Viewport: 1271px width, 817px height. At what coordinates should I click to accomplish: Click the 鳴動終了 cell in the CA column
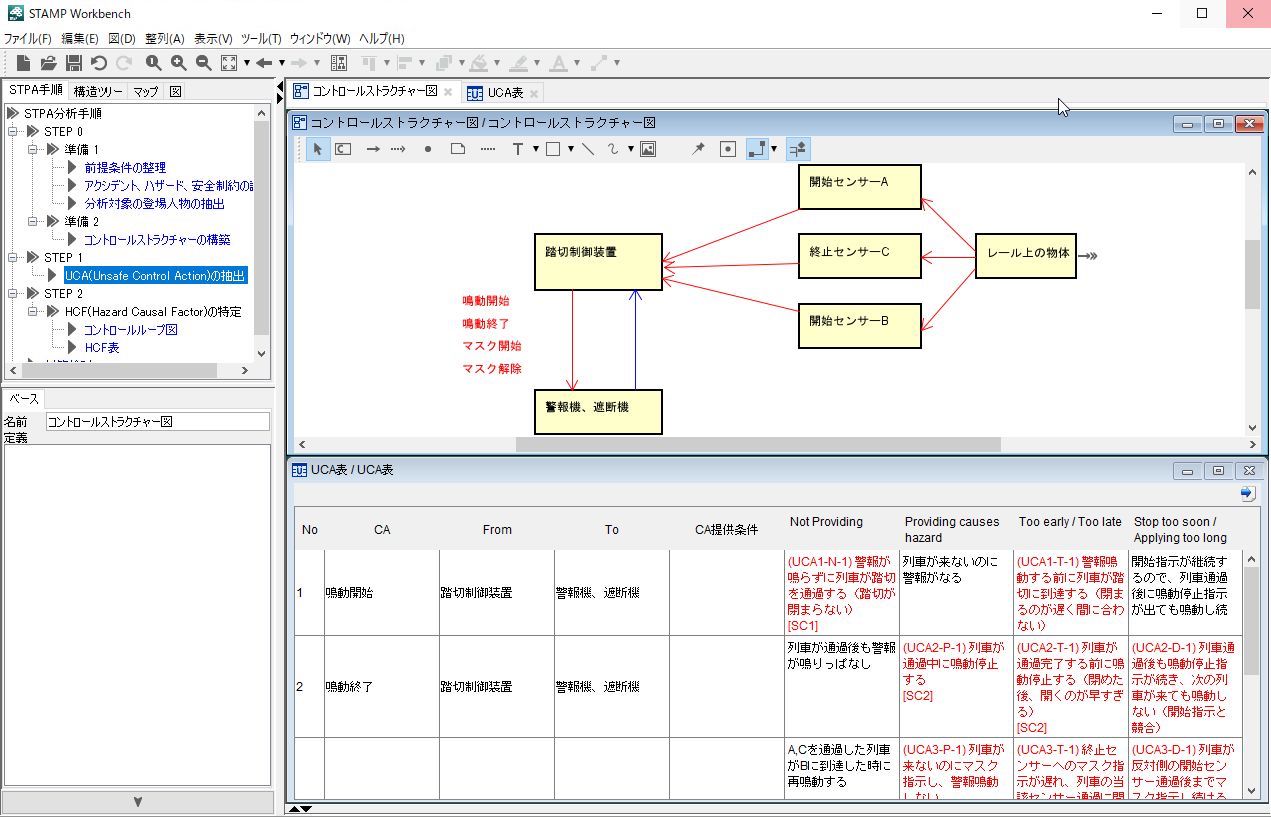tap(382, 687)
